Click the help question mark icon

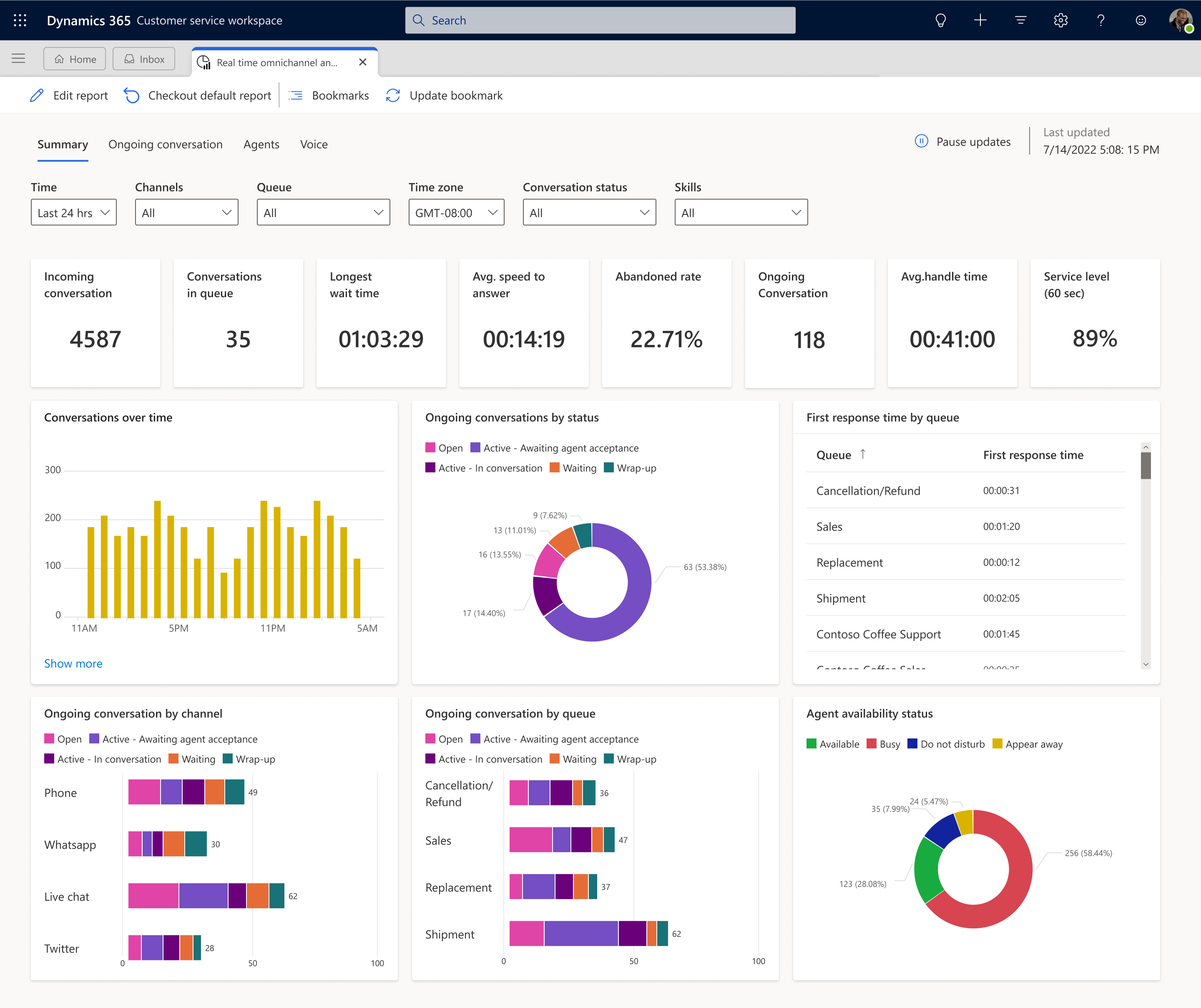pos(1100,20)
